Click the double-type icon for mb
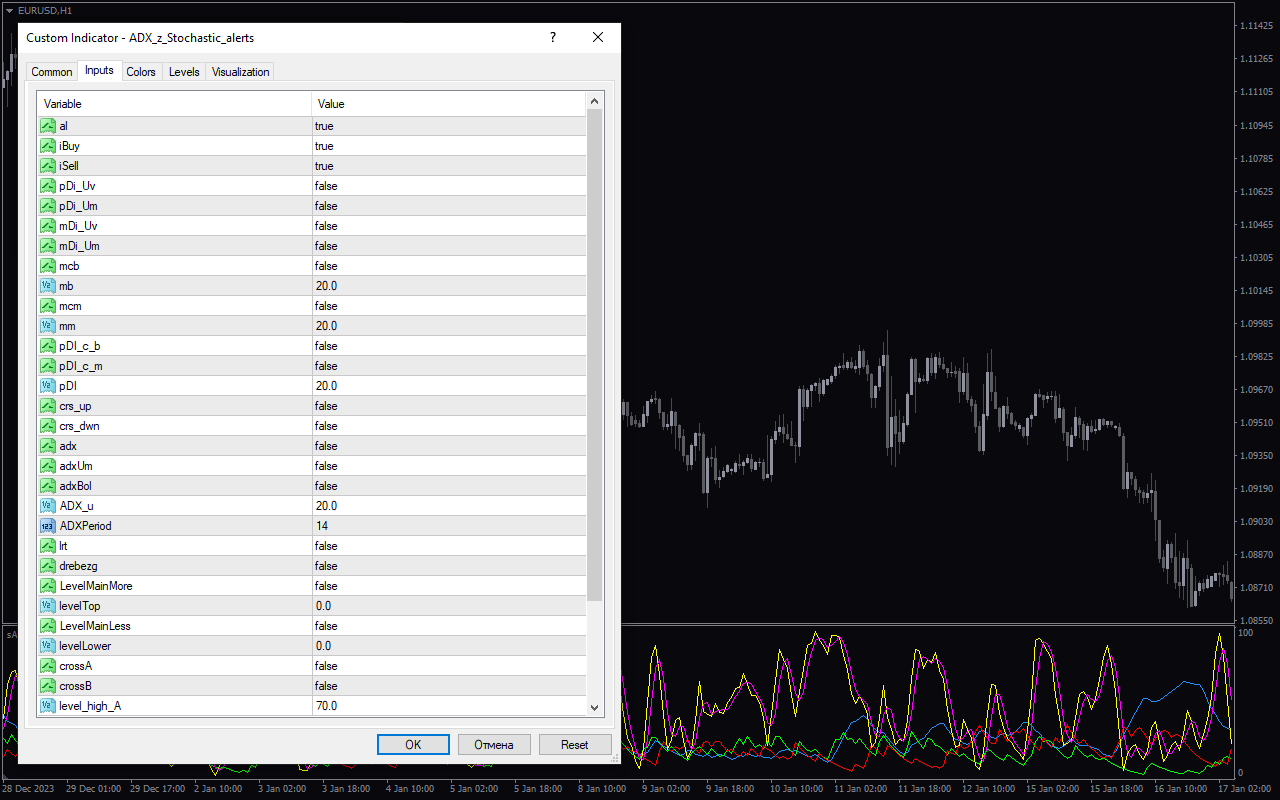1280x800 pixels. coord(48,286)
